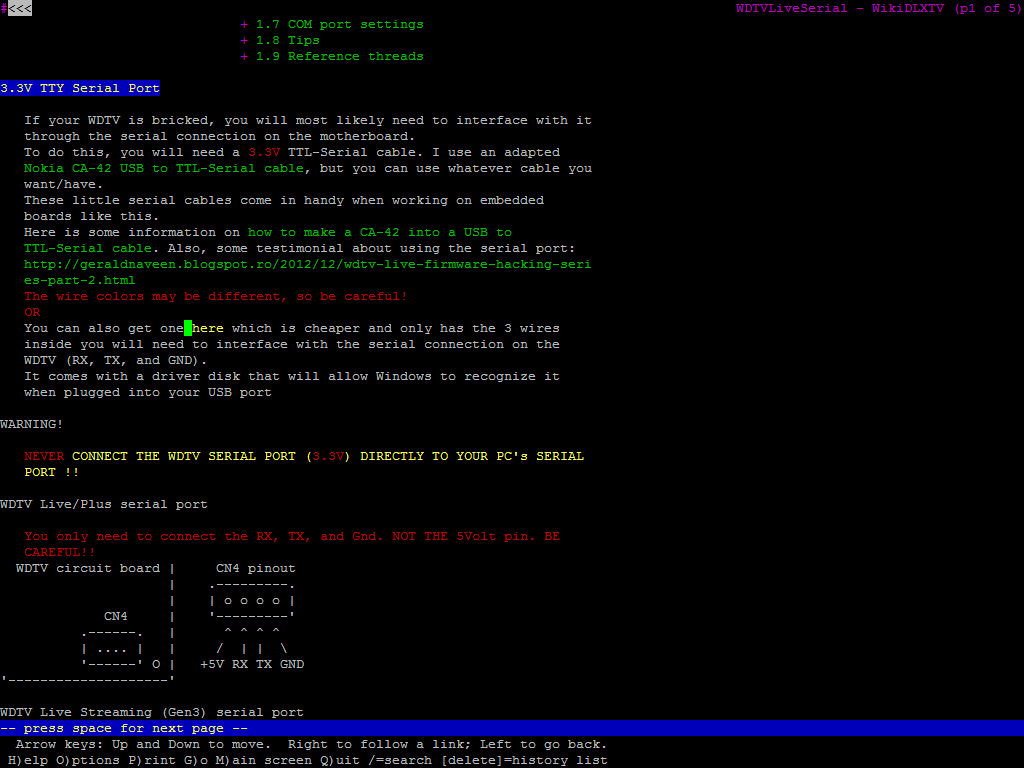
Task: Click 'G)o' in the bottom command line
Action: [x=196, y=760]
